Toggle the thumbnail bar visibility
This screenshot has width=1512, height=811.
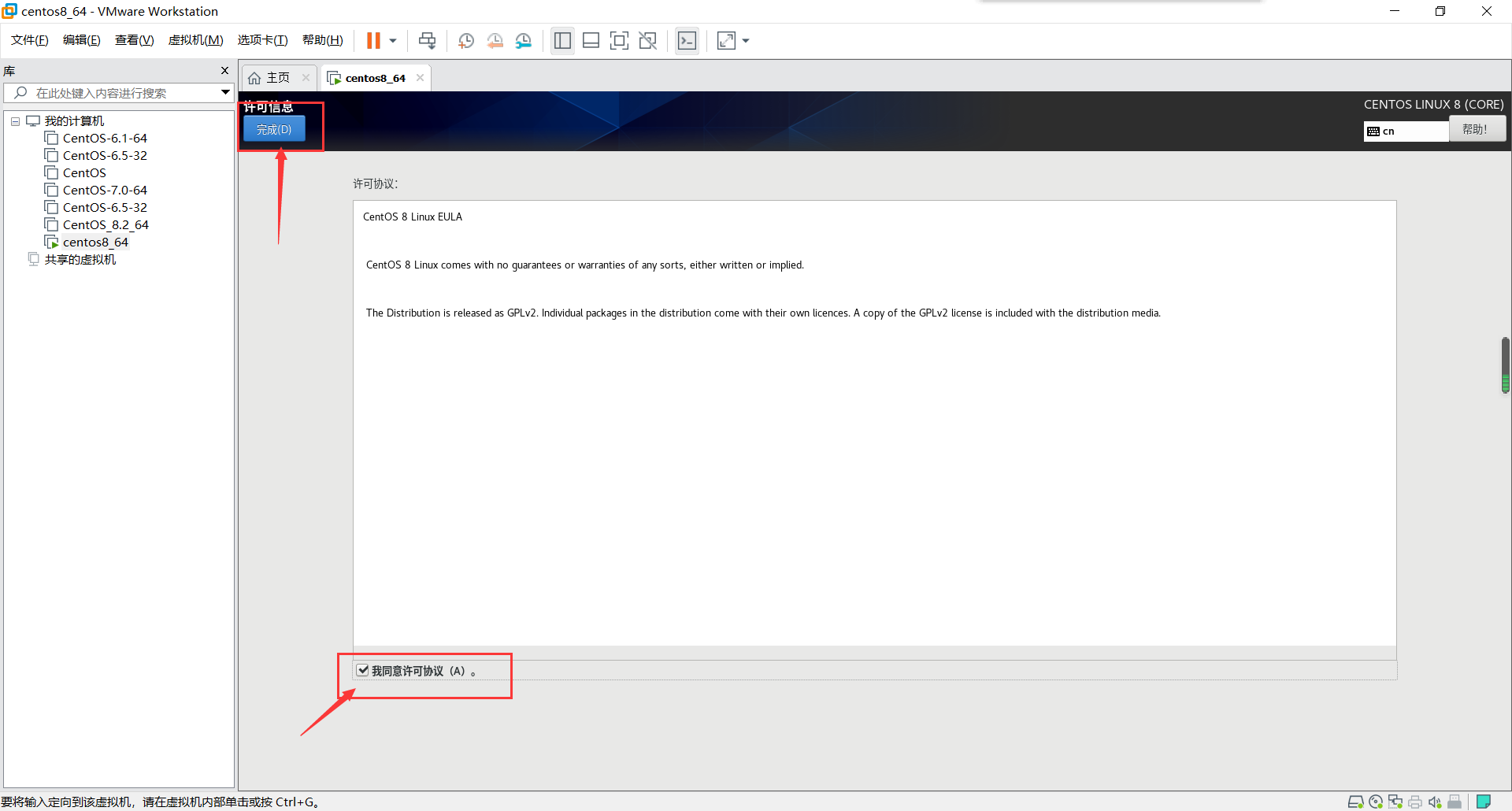[591, 40]
